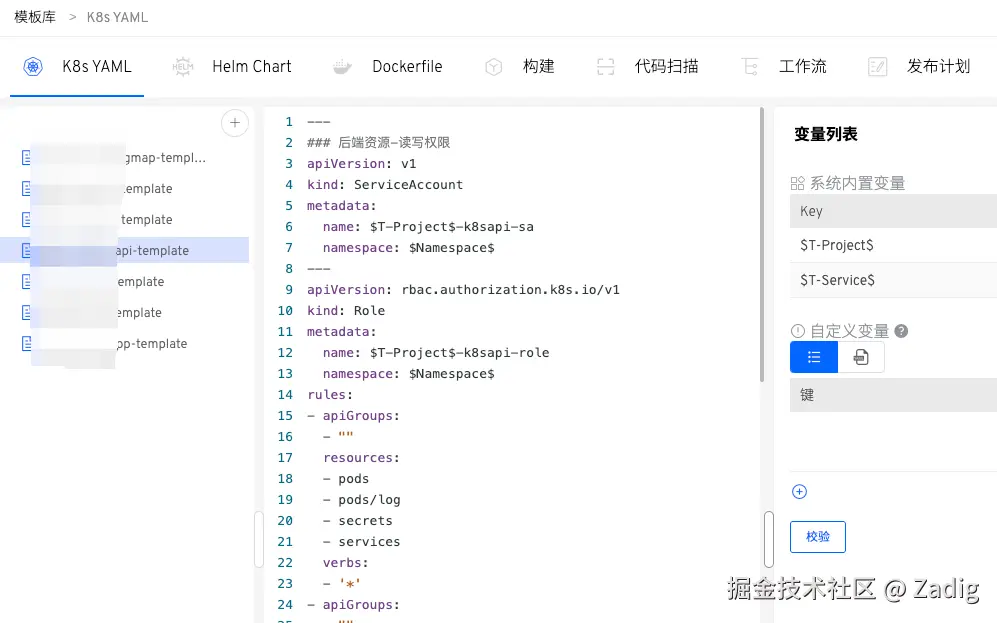Select the api-template entry
Viewport: 997px width, 623px height.
127,250
